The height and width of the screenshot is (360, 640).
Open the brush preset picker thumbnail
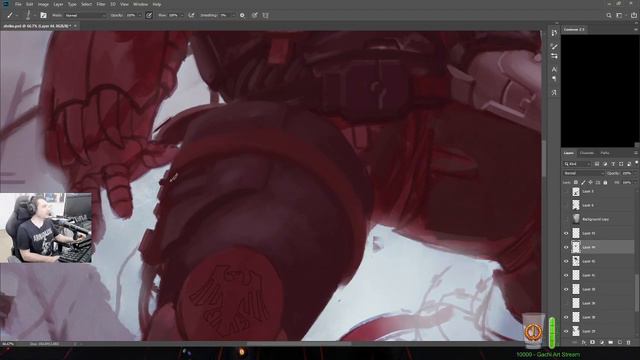tap(28, 16)
